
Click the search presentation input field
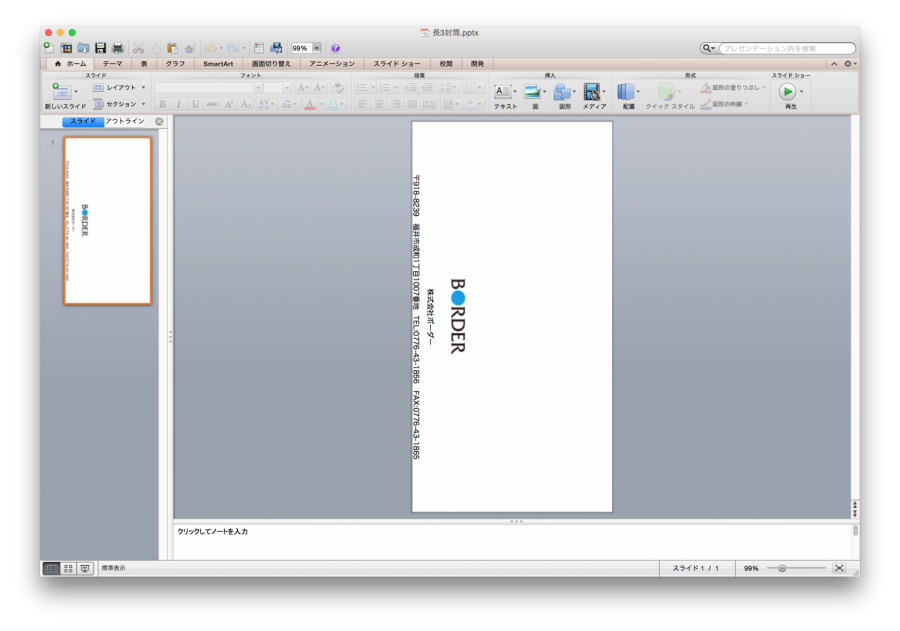[x=787, y=48]
